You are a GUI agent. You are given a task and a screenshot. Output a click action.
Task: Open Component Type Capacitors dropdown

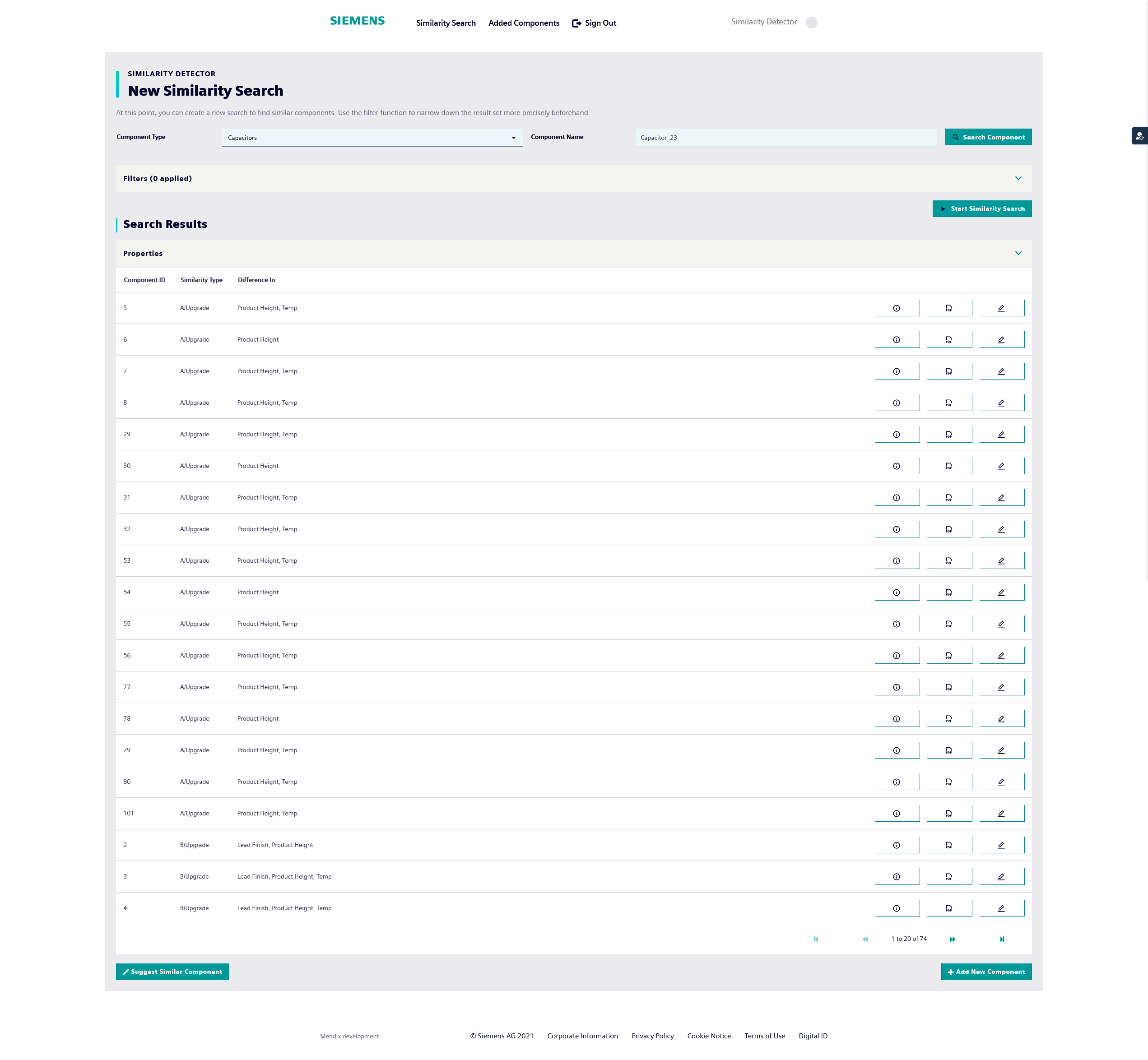tap(372, 138)
